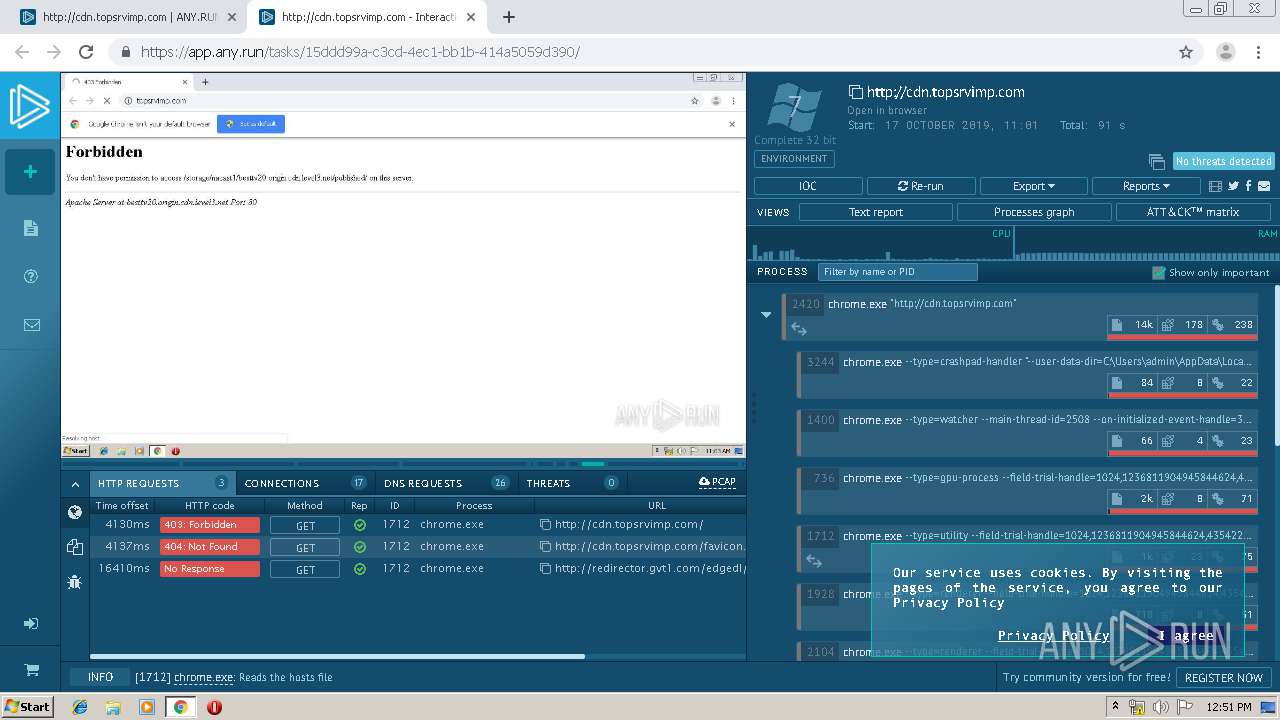The width and height of the screenshot is (1280, 720).
Task: Switch to Threats tab
Action: point(573,483)
